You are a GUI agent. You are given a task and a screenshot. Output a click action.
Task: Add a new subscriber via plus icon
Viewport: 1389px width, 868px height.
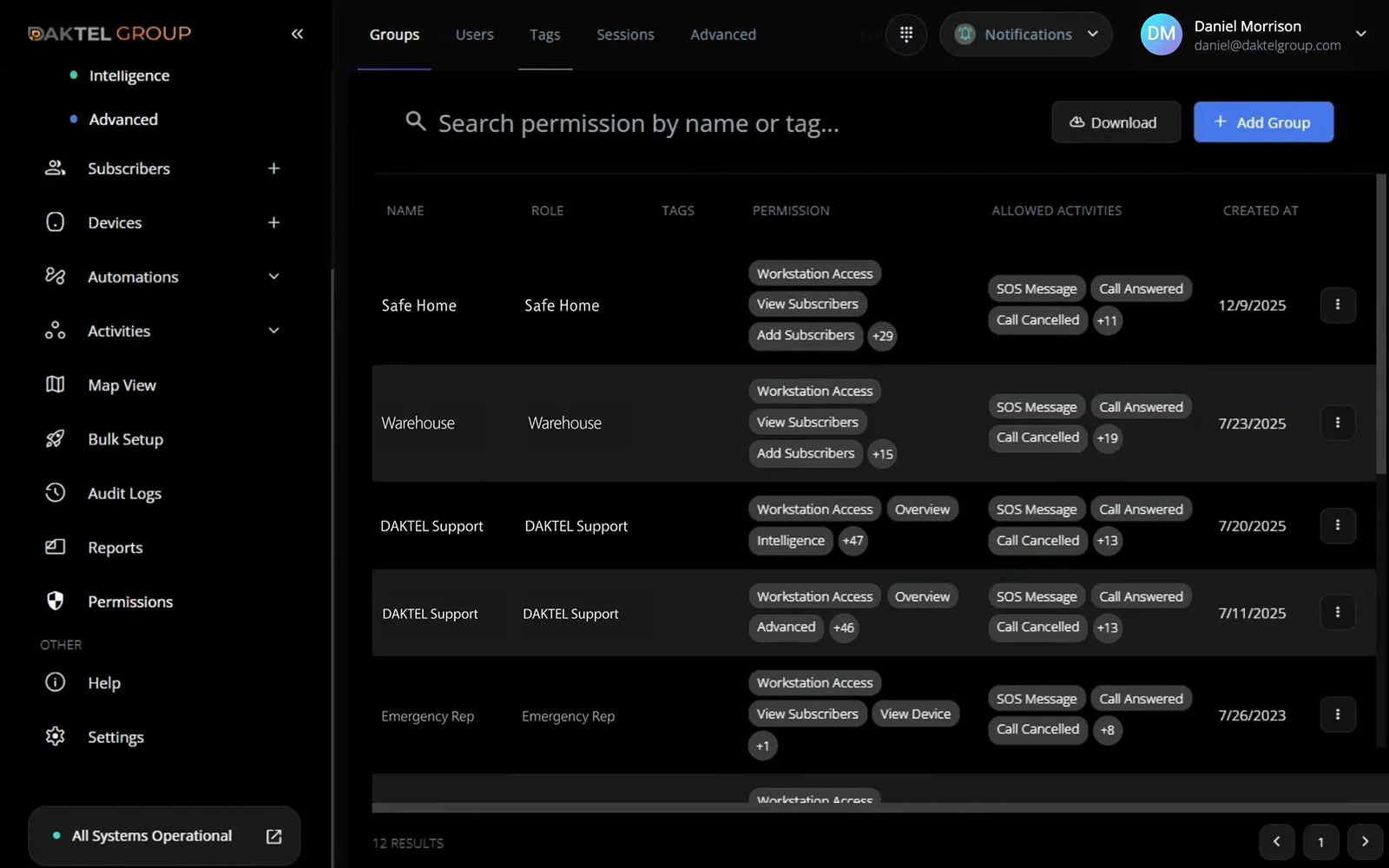coord(273,168)
